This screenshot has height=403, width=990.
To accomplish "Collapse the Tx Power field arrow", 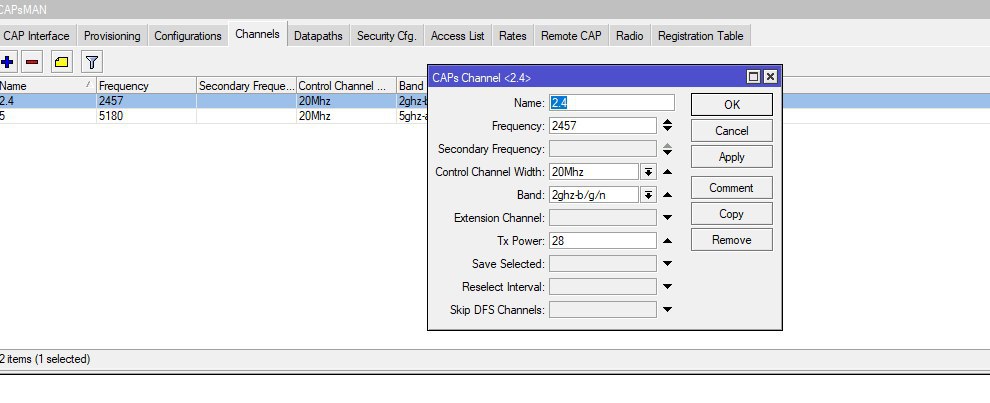I will click(x=667, y=241).
